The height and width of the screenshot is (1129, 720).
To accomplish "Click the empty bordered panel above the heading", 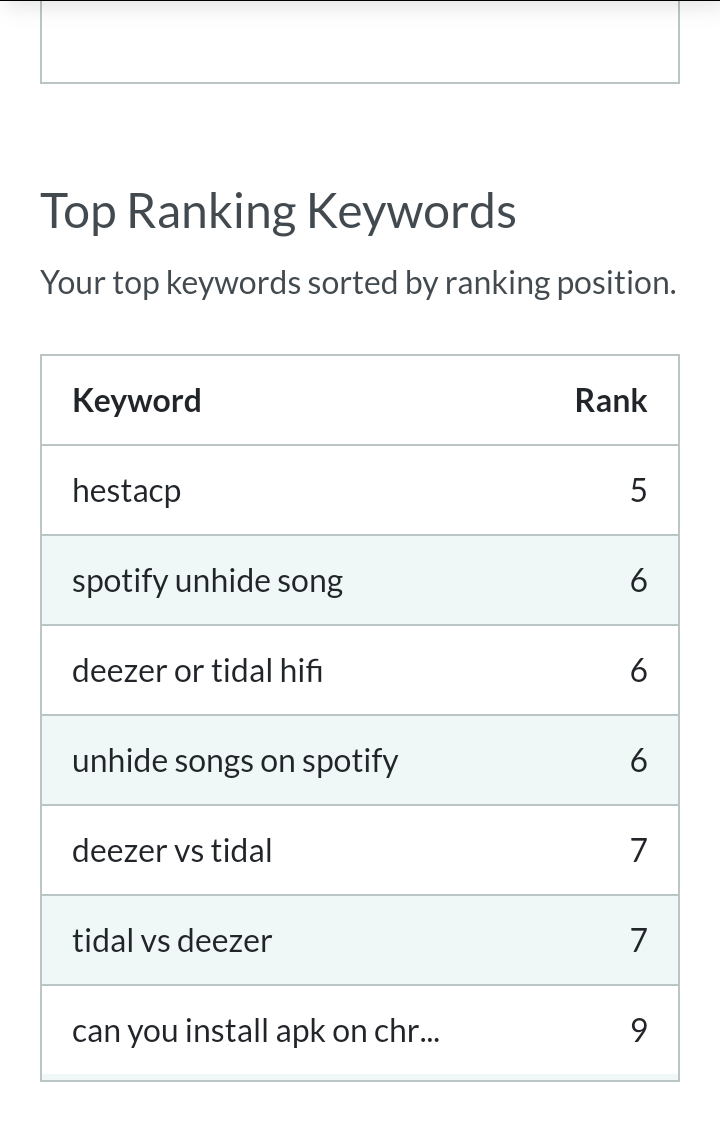I will tap(360, 42).
